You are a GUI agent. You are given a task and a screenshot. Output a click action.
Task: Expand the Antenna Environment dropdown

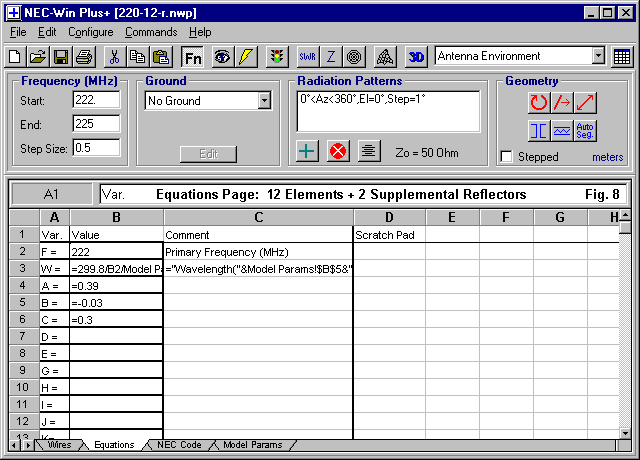597,57
